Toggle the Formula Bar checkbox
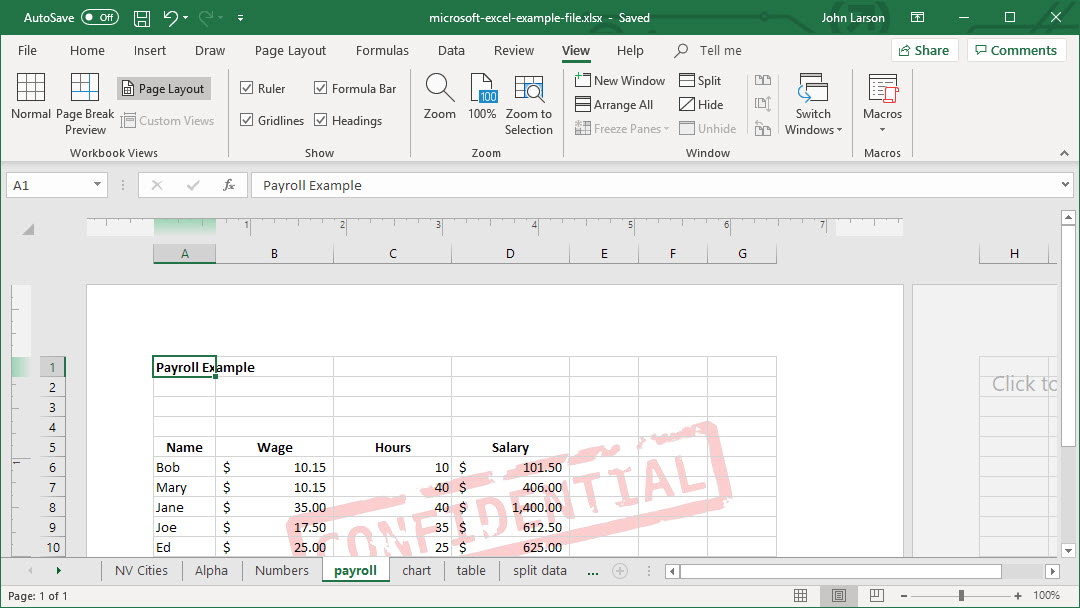The width and height of the screenshot is (1080, 608). coord(321,89)
